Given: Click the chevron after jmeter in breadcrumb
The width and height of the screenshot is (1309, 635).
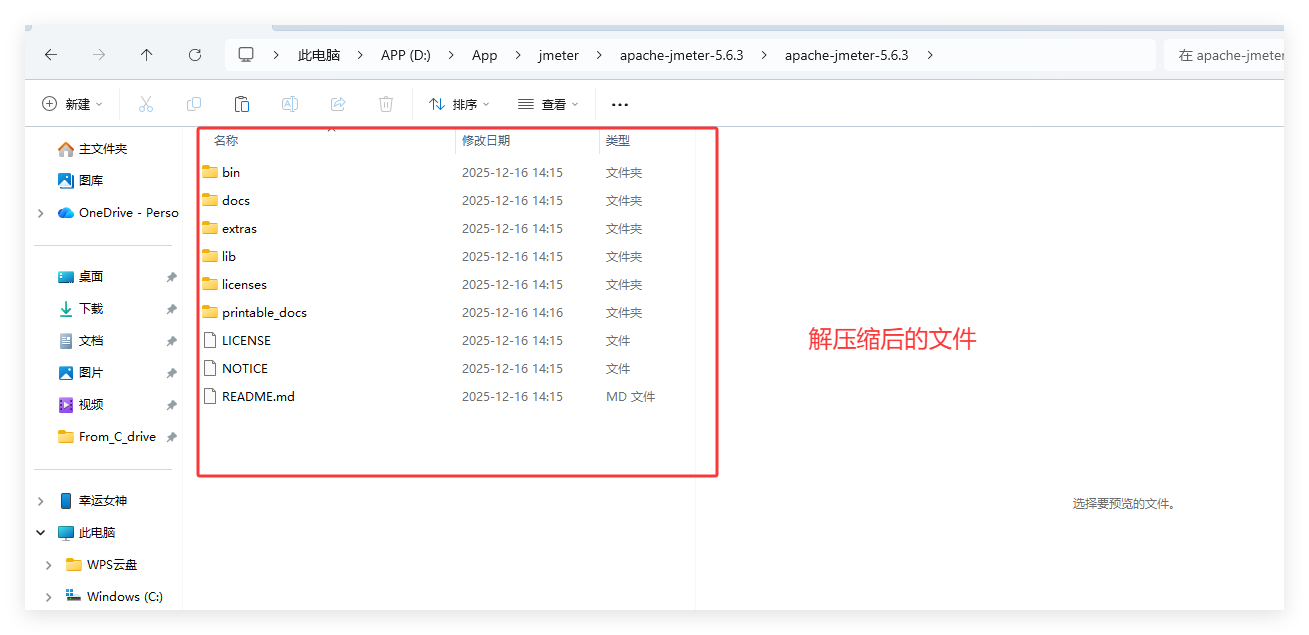Looking at the screenshot, I should point(599,55).
